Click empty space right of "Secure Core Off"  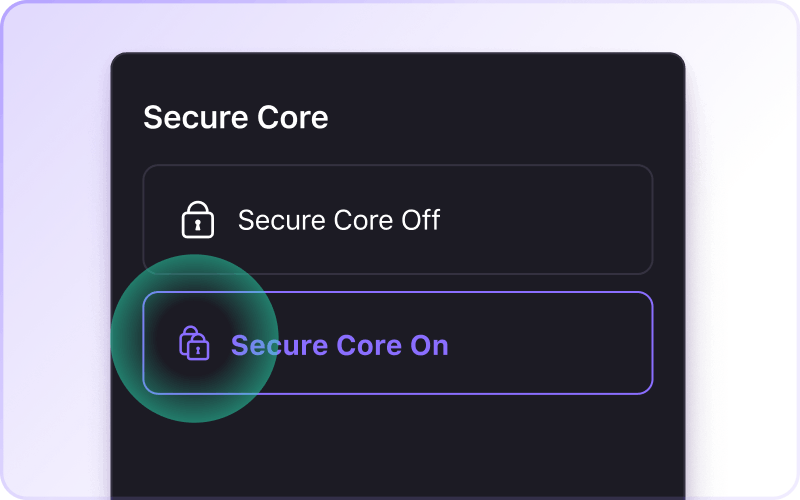point(550,220)
